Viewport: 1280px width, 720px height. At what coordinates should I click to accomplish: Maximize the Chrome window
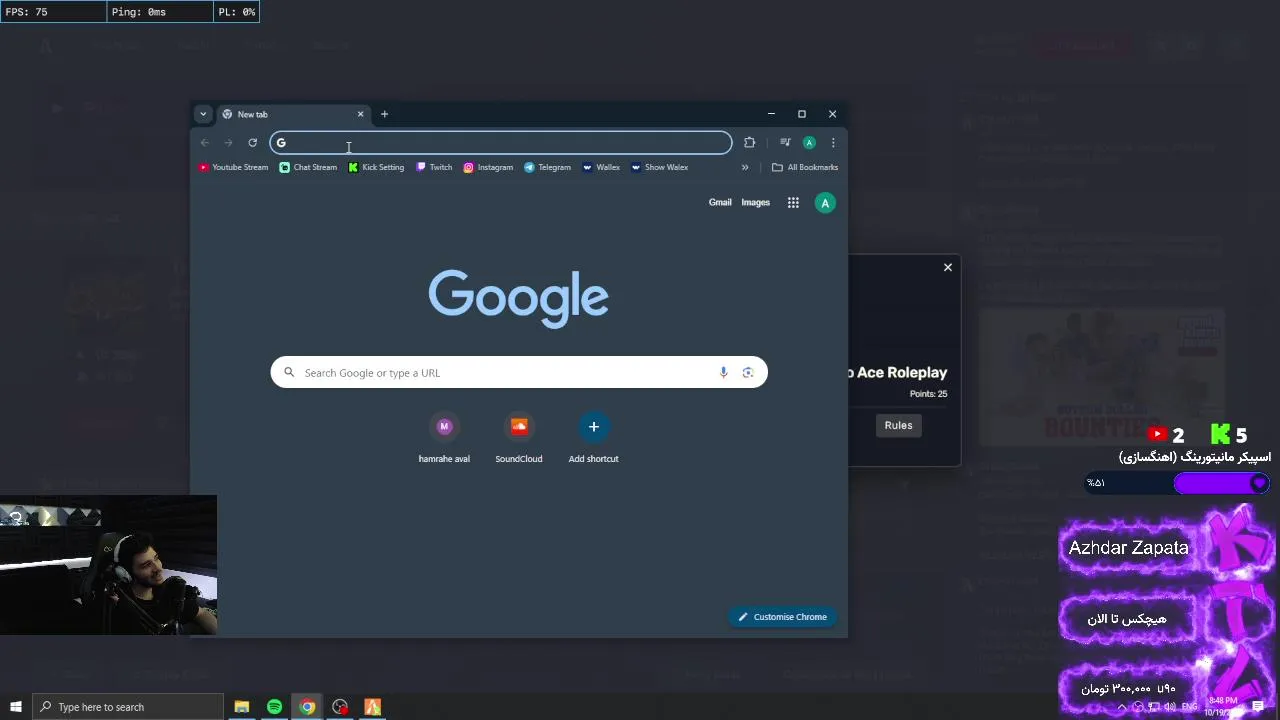pos(801,114)
